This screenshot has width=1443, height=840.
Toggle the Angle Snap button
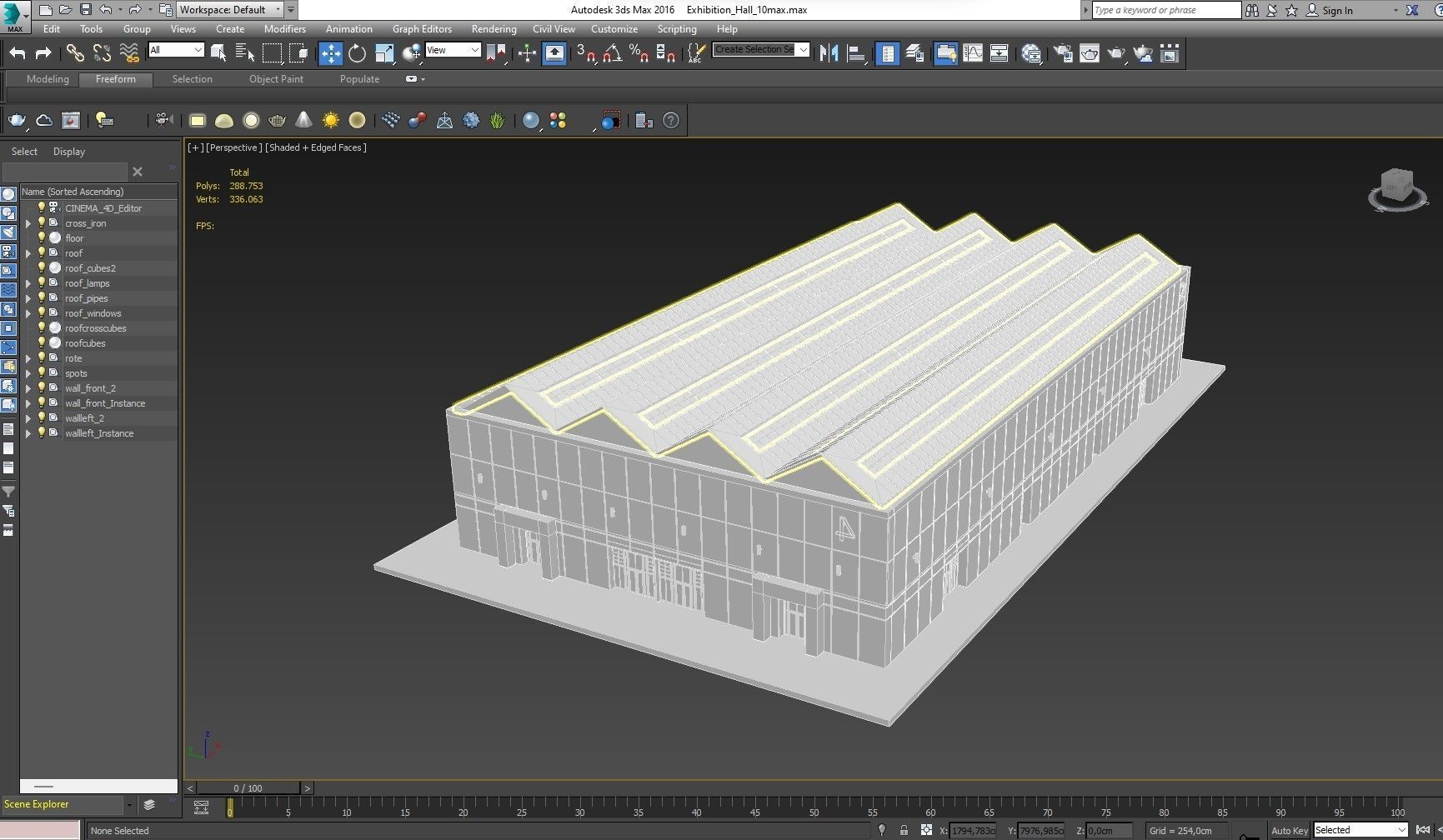[613, 53]
